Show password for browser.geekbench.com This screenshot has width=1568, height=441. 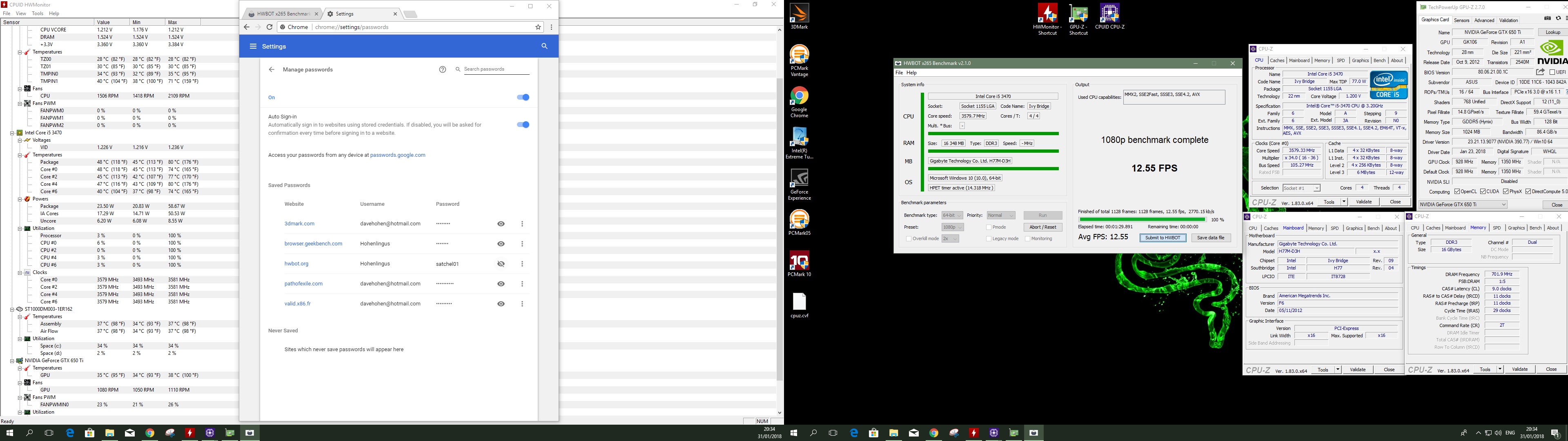pyautogui.click(x=501, y=244)
